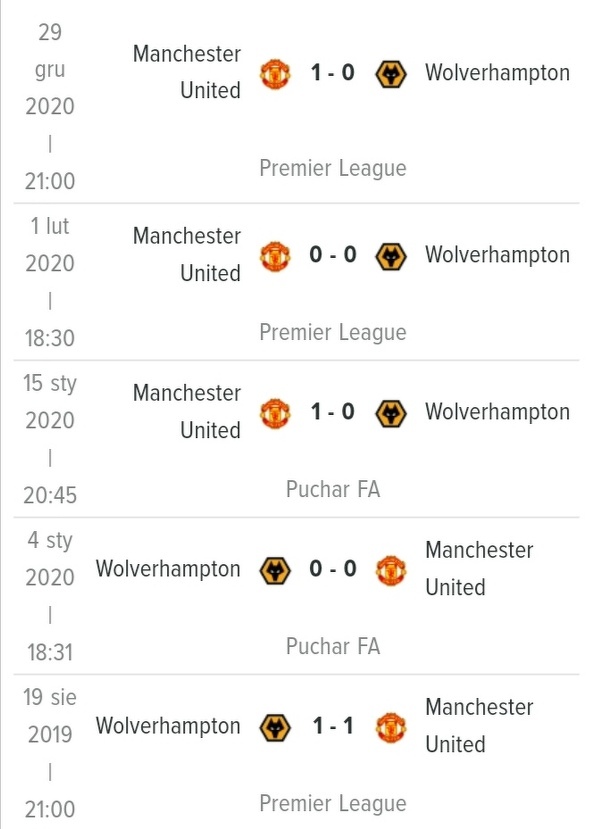Click Wolverhampton crest in 1 lut 2020 match
This screenshot has height=829, width=600.
tap(391, 256)
